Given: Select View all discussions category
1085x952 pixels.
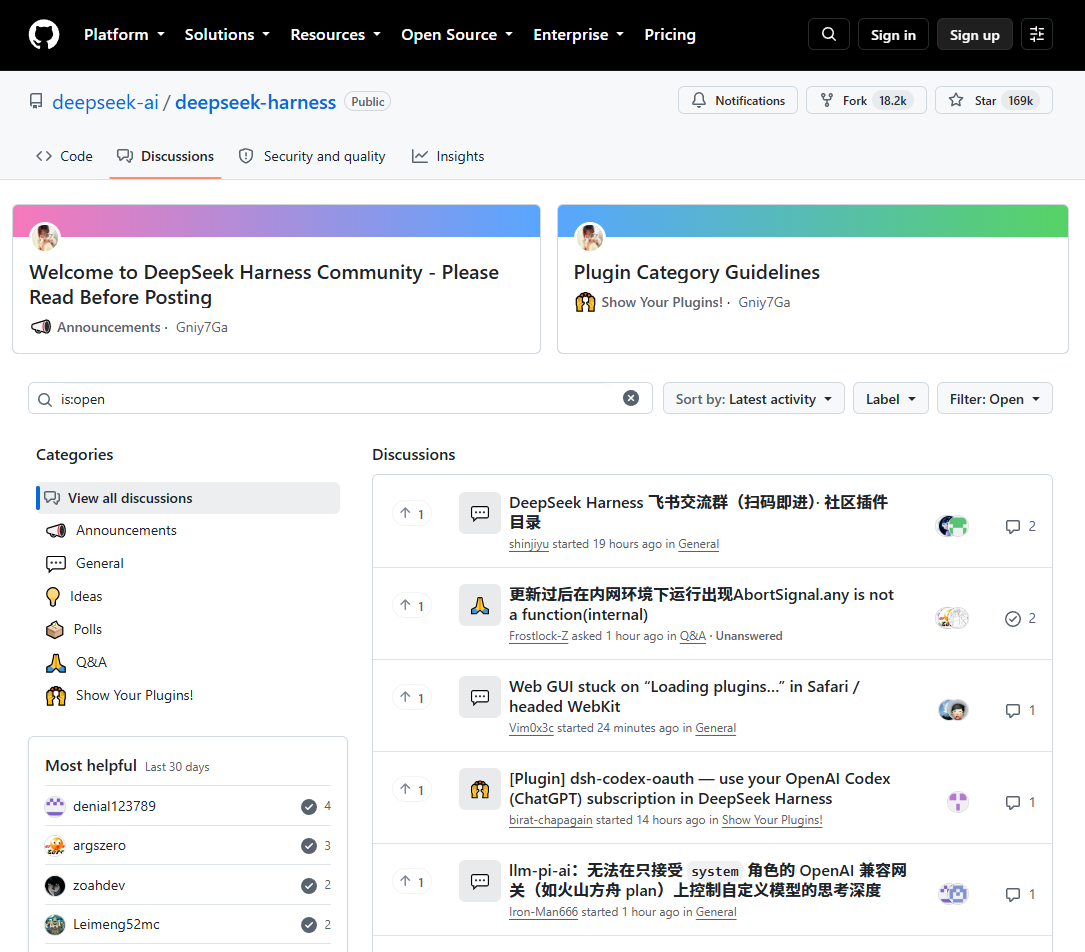Looking at the screenshot, I should click(x=188, y=498).
